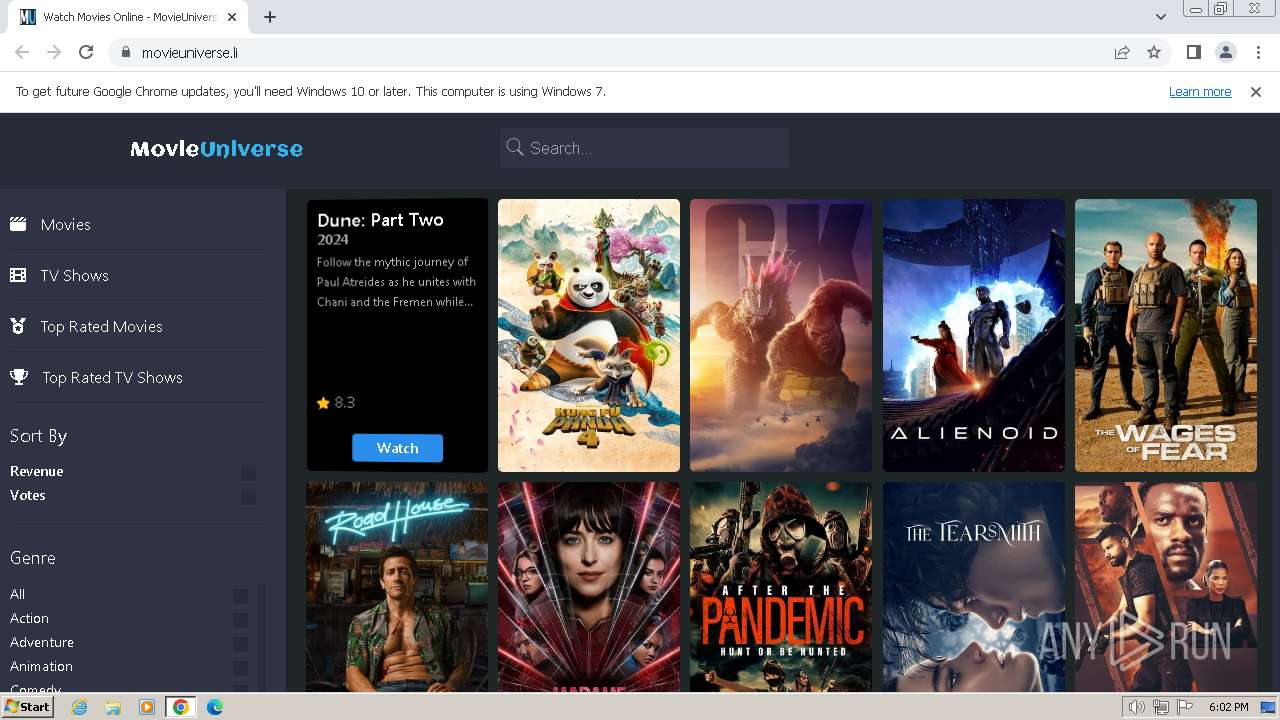Click Chrome icon in taskbar
The image size is (1280, 720).
tap(181, 707)
